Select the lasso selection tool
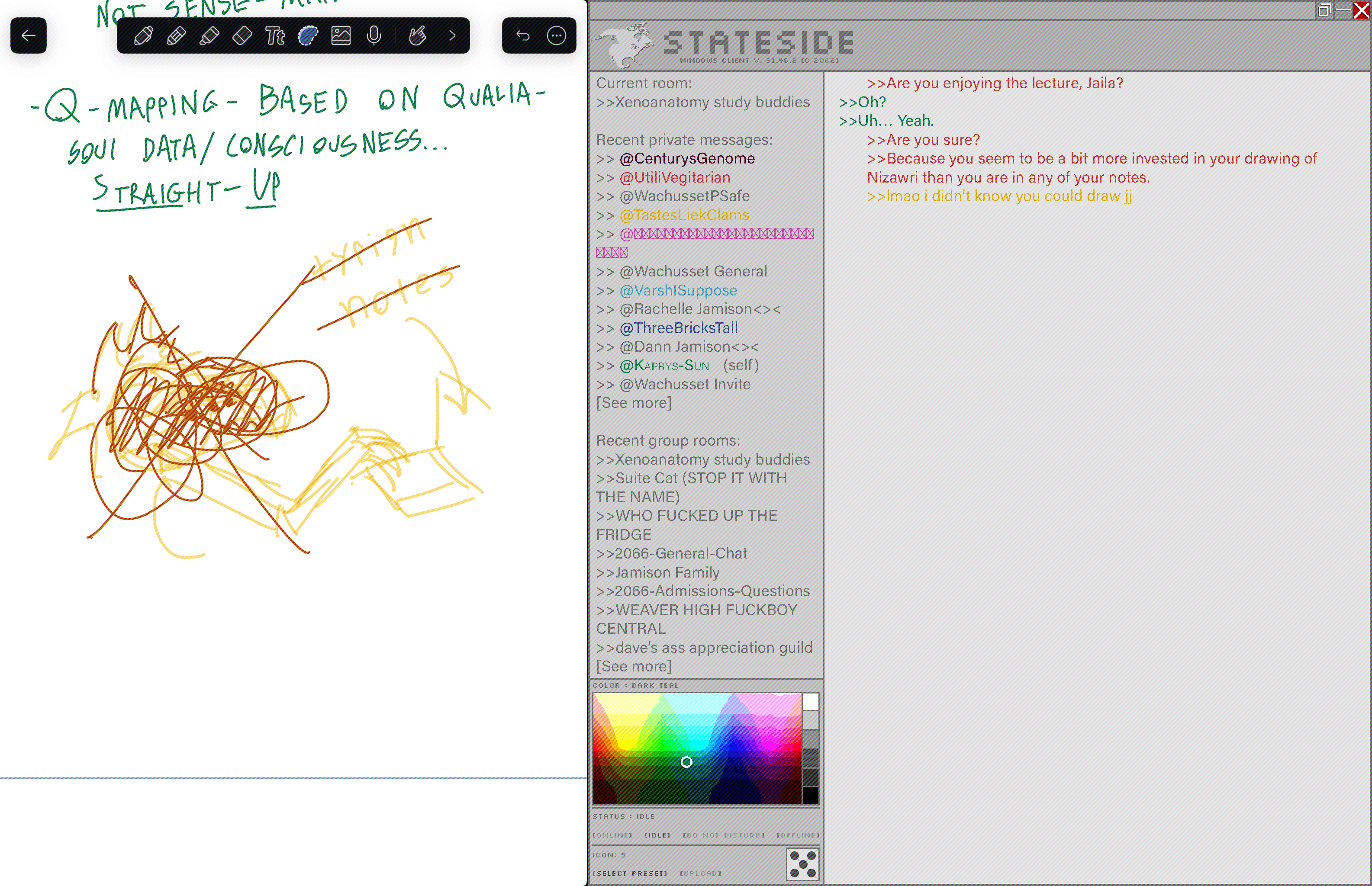This screenshot has height=886, width=1372. [x=308, y=35]
